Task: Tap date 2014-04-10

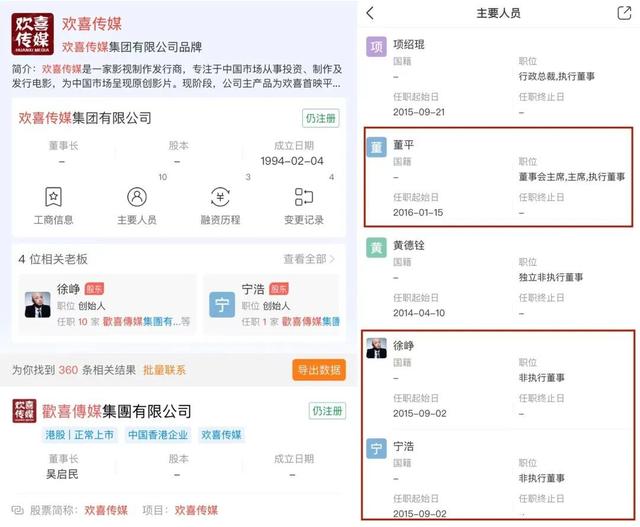Action: tap(419, 313)
